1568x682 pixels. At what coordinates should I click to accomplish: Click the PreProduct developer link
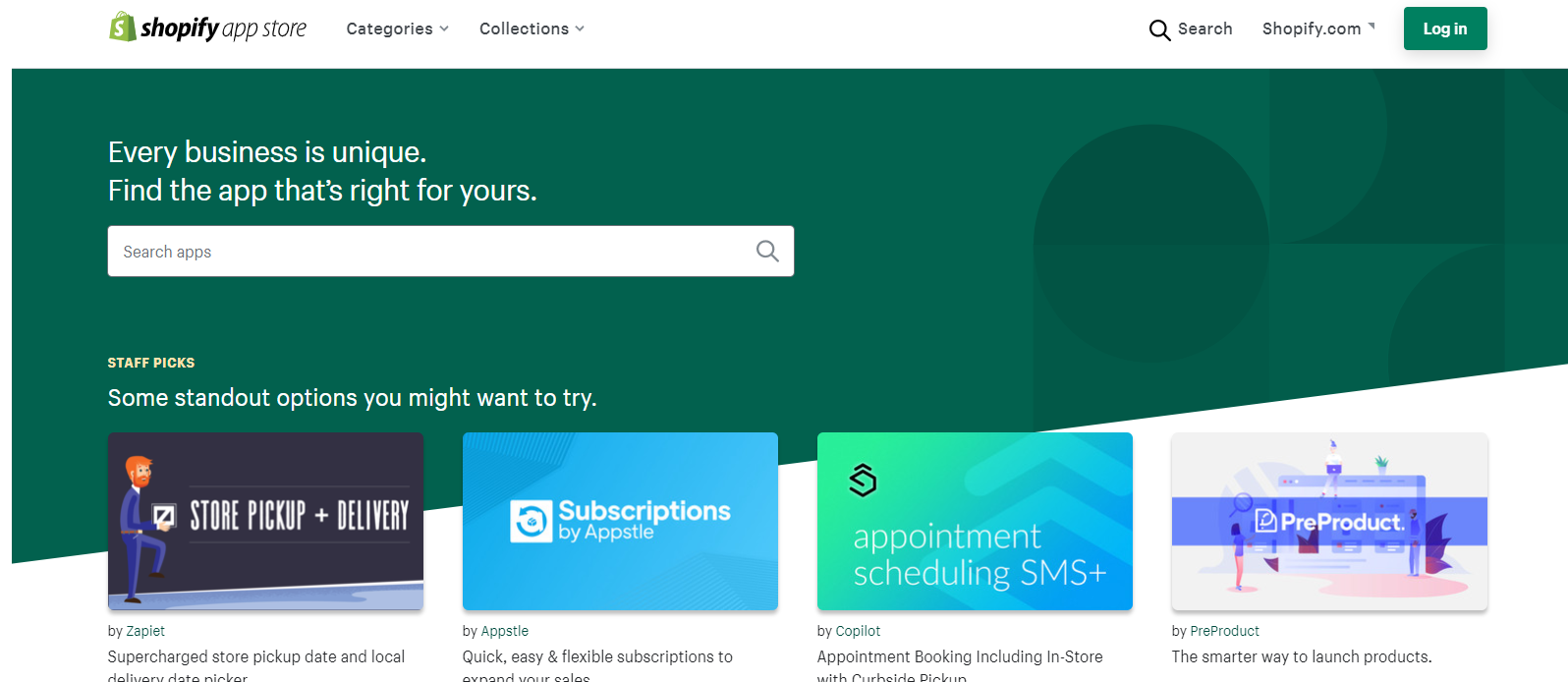pyautogui.click(x=1224, y=631)
